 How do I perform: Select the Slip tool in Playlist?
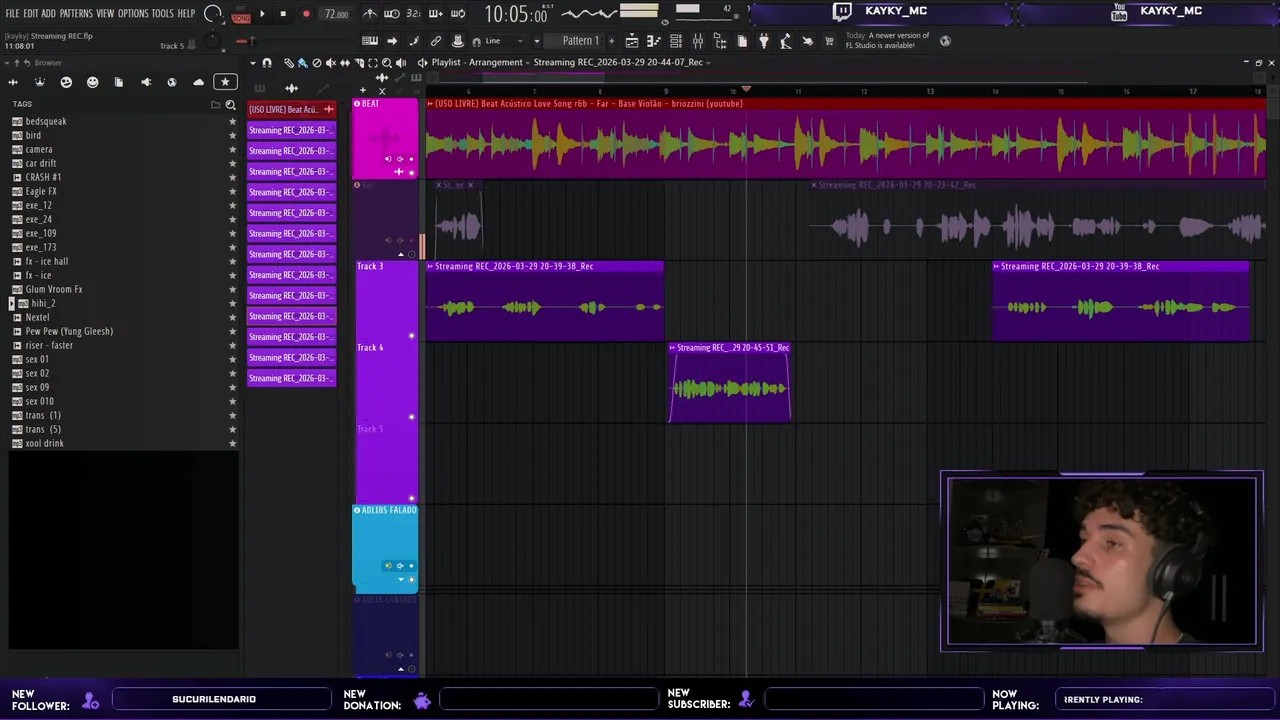click(x=345, y=63)
